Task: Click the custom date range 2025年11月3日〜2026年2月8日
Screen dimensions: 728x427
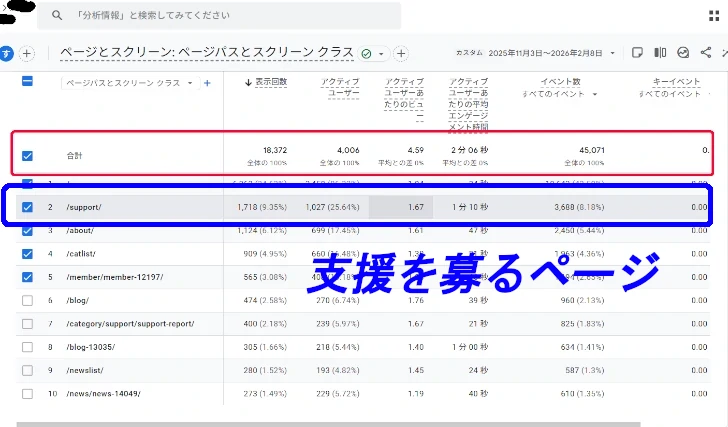Action: [x=545, y=53]
